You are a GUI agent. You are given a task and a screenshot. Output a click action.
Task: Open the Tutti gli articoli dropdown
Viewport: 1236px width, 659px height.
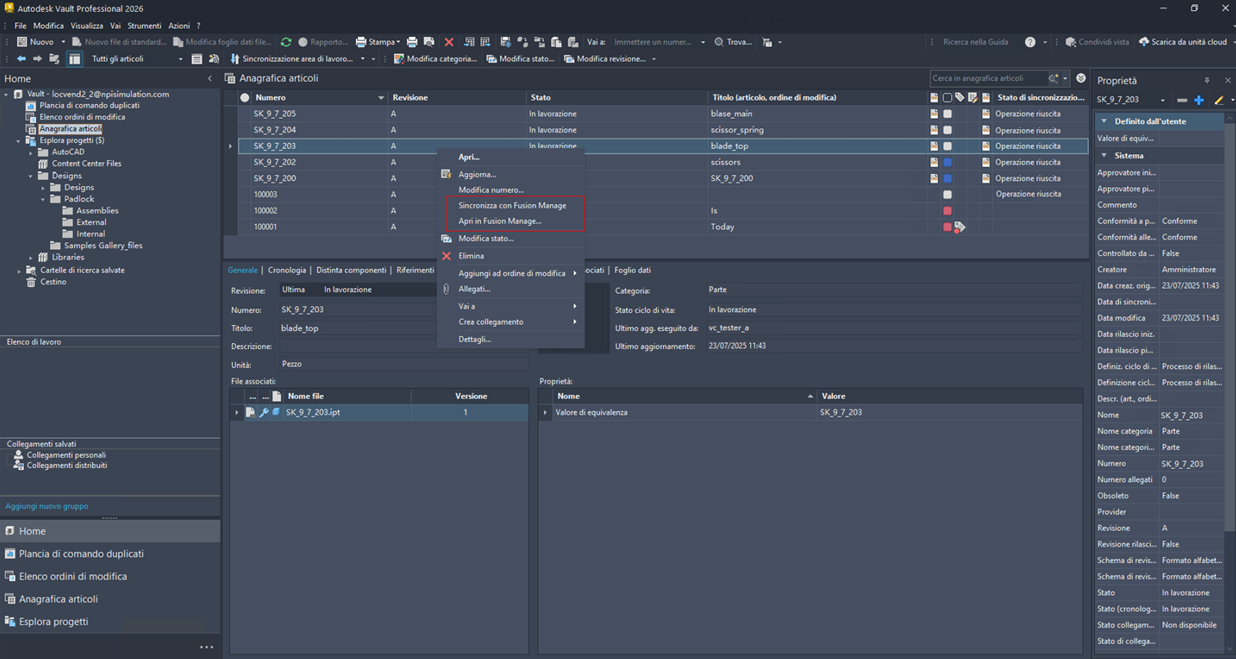pyautogui.click(x=180, y=59)
